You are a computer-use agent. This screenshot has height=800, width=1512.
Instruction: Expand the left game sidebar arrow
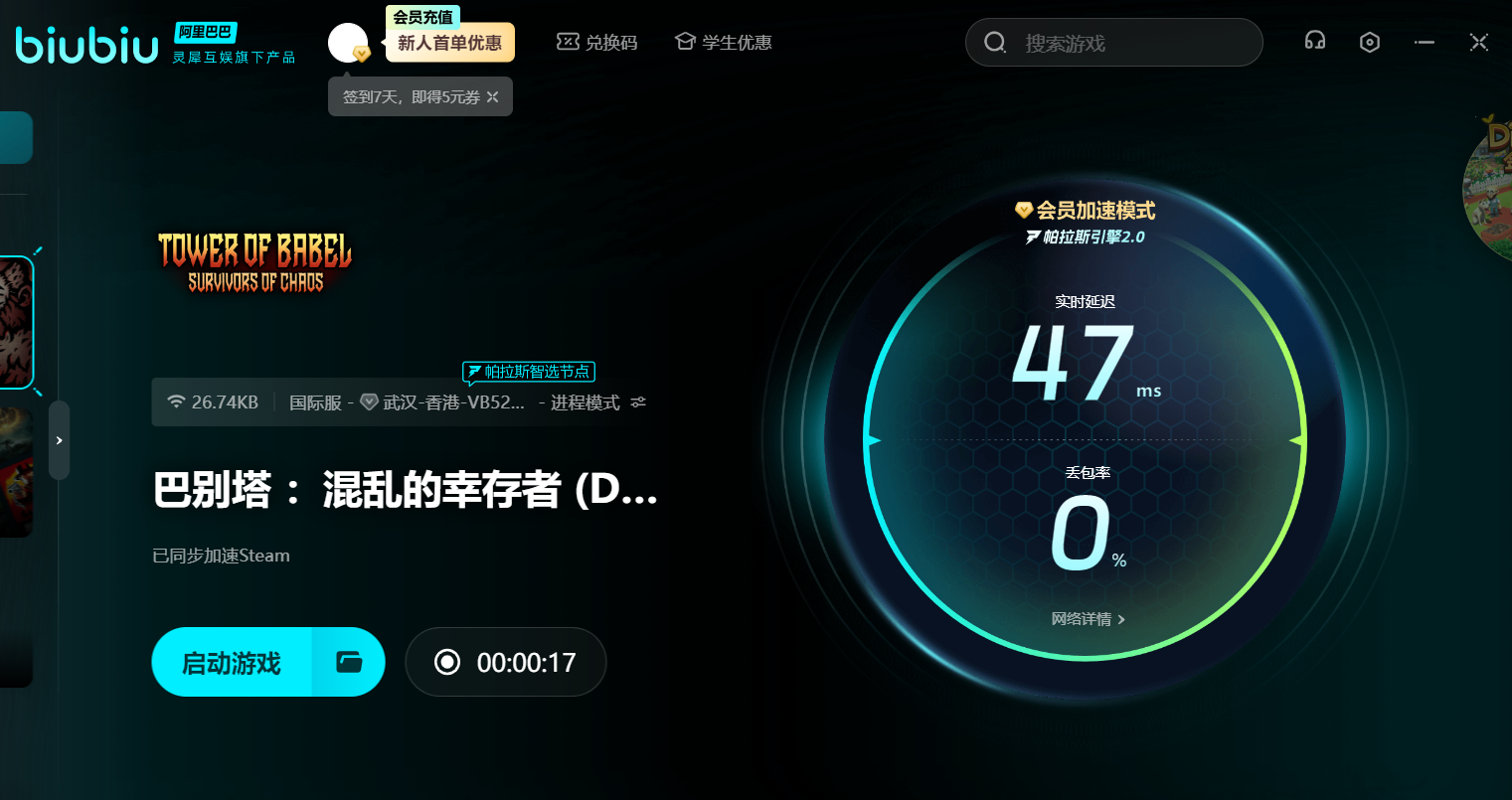point(59,440)
